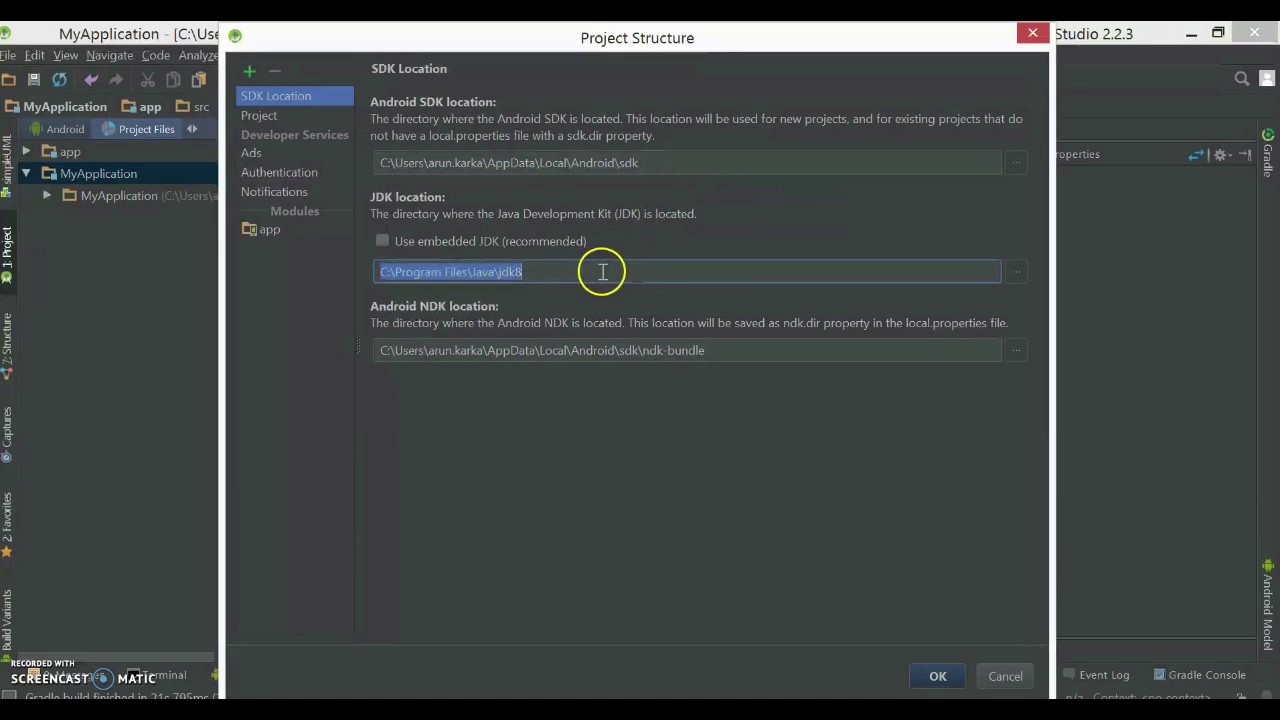
Task: Switch to the Project Files view tab
Action: coord(138,129)
